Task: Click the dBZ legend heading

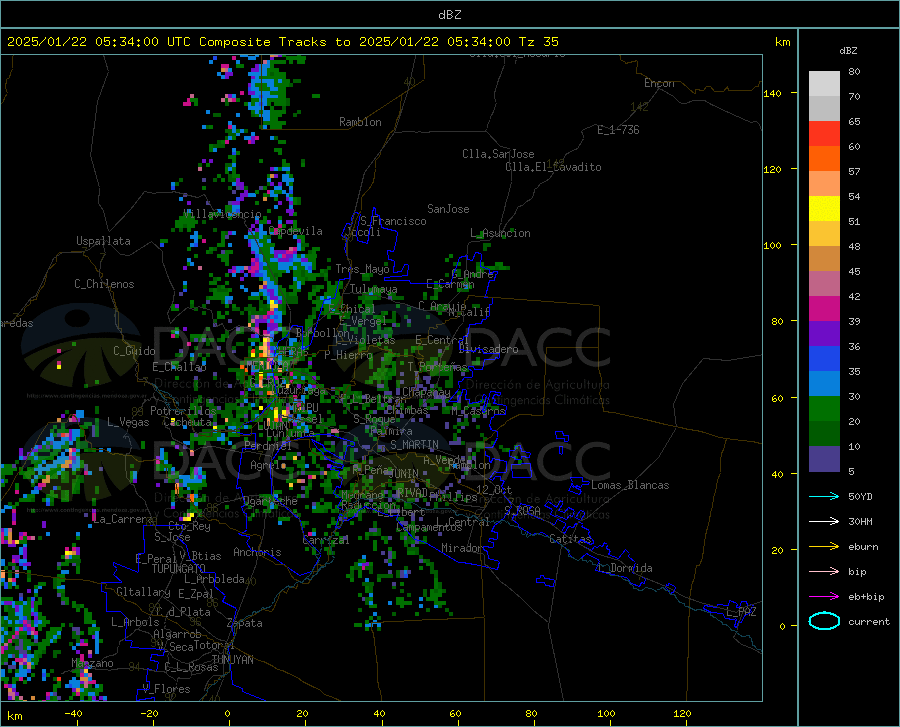Action: (x=848, y=50)
